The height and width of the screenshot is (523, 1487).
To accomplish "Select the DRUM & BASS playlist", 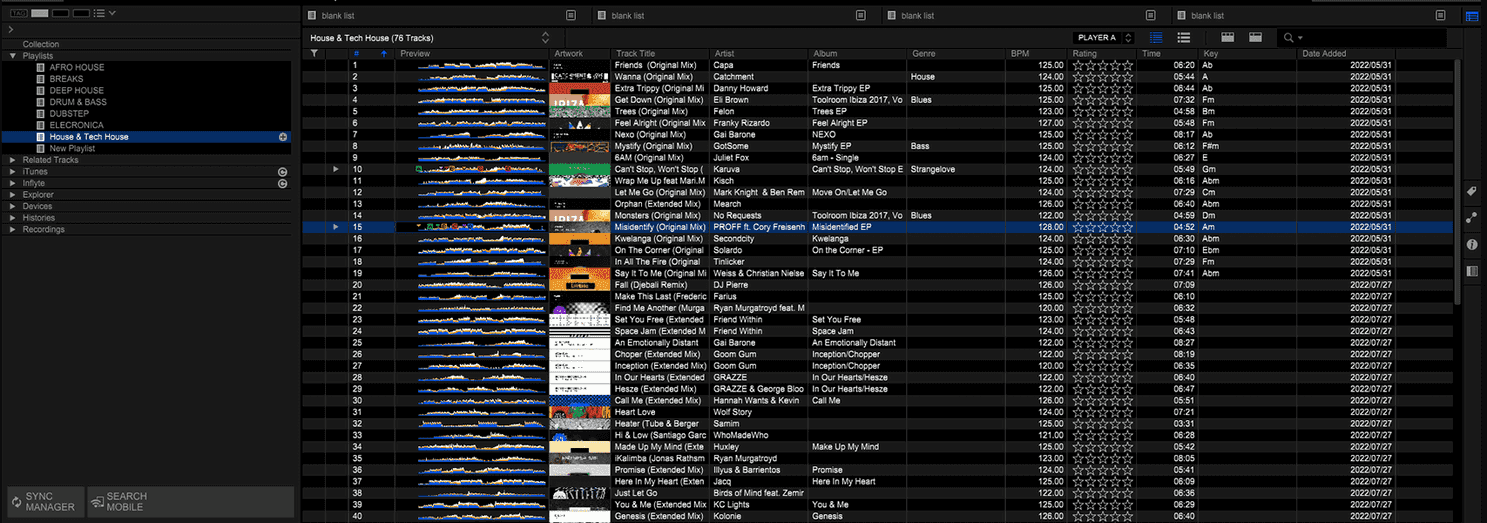I will pos(78,102).
